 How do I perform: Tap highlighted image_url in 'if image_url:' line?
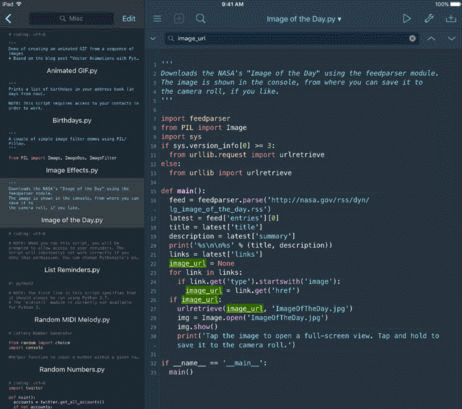[x=200, y=299]
